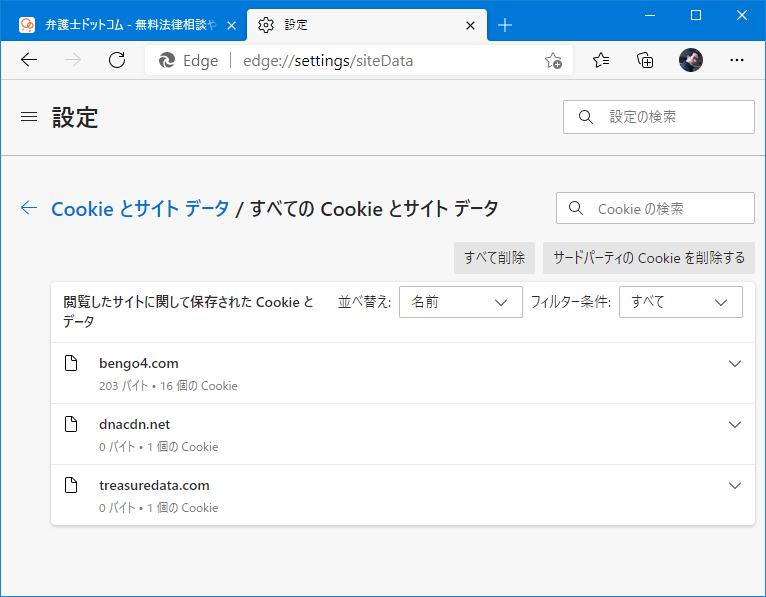Click the gear icon on the 設定 tab
The width and height of the screenshot is (766, 597).
coord(266,25)
